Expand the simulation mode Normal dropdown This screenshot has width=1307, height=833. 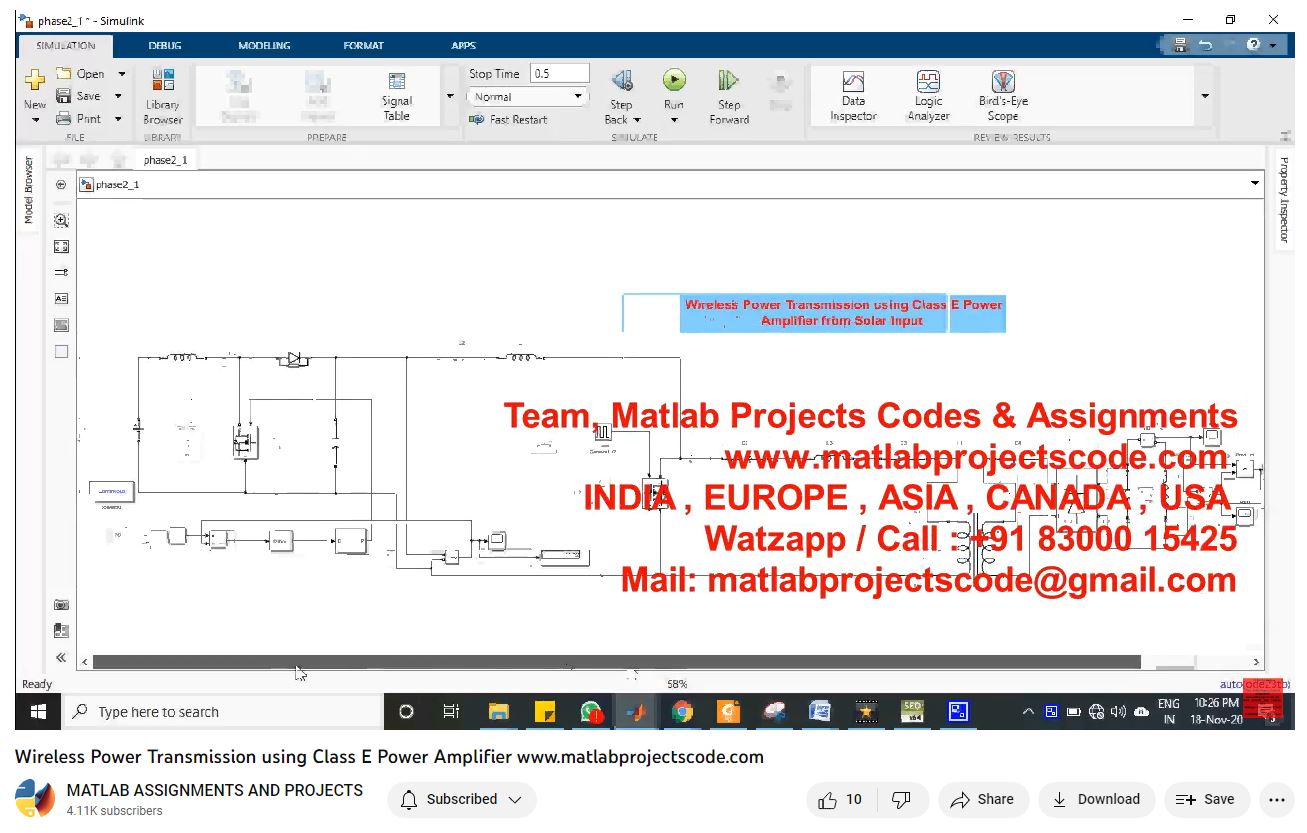pyautogui.click(x=577, y=97)
